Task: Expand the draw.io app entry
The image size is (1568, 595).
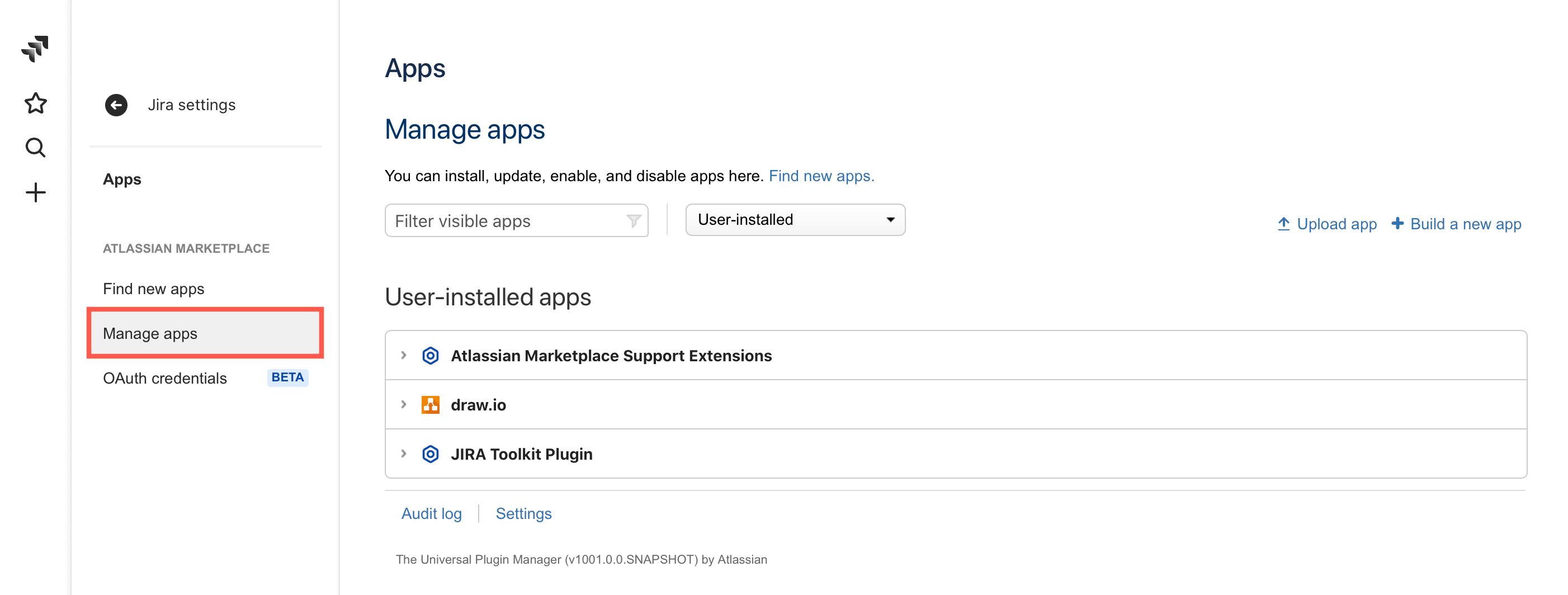Action: (404, 404)
